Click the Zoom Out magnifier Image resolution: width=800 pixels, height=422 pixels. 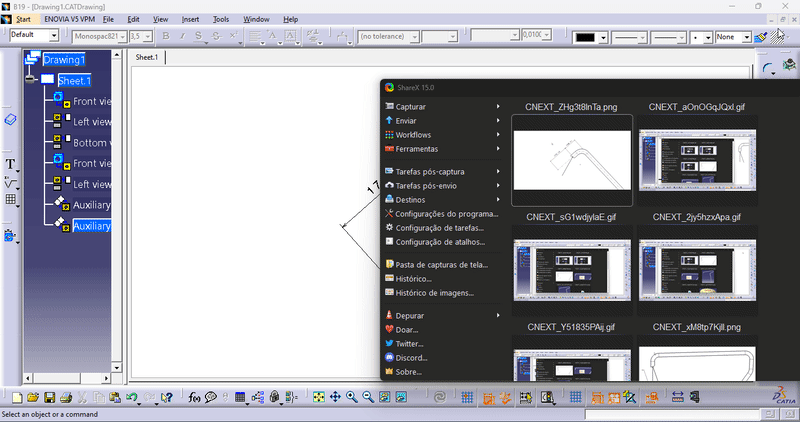[368, 397]
